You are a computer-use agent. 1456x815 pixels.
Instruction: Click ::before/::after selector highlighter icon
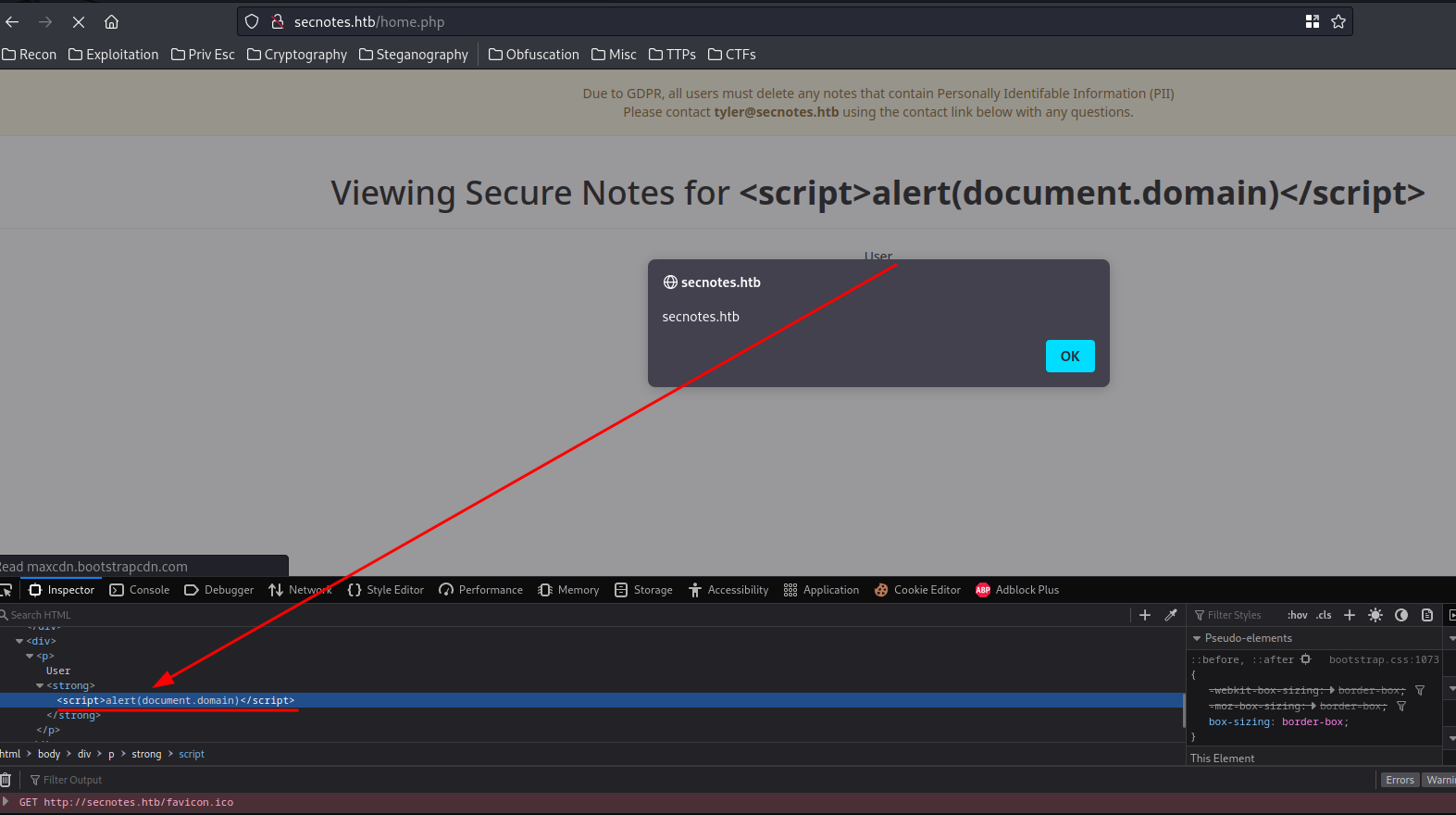[x=1306, y=659]
